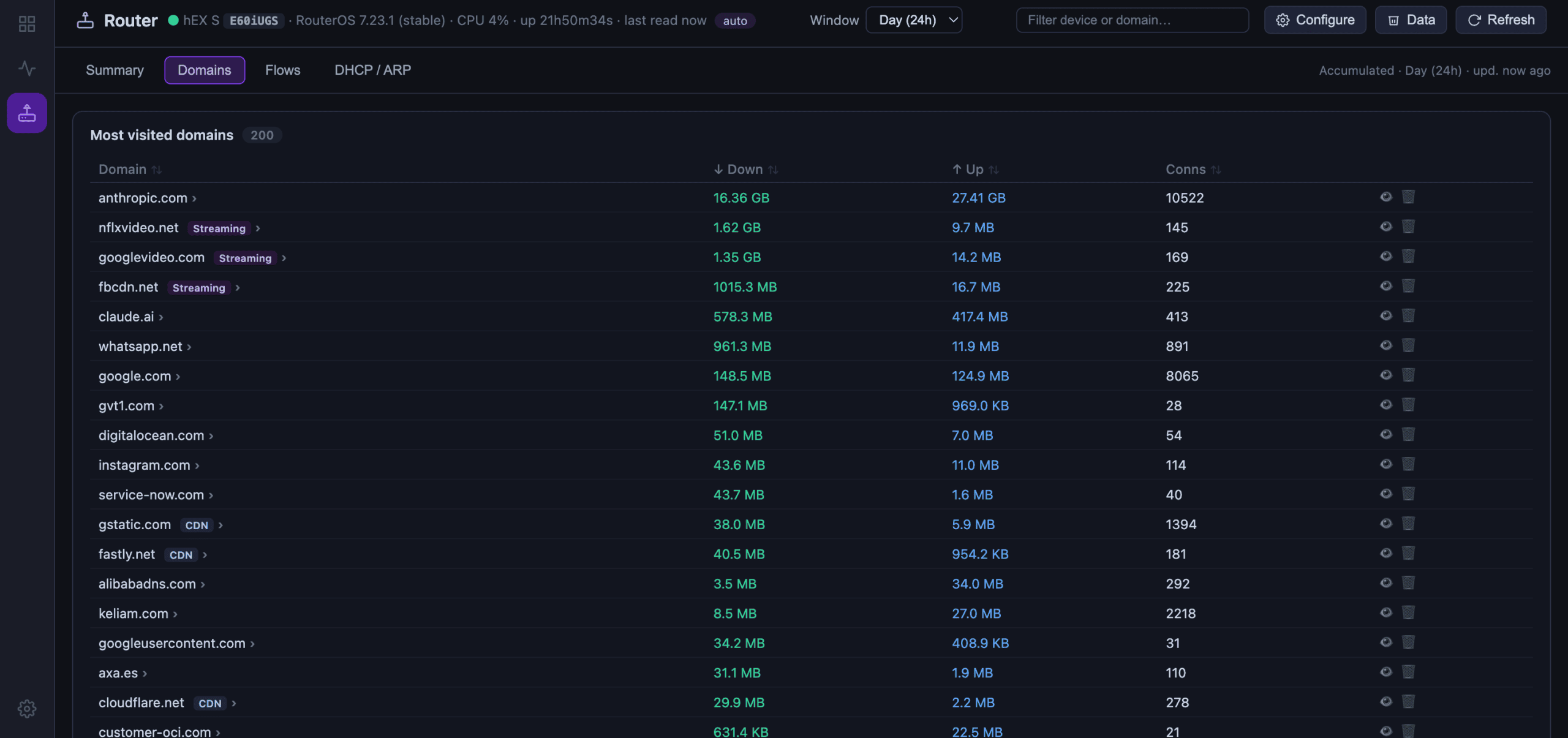Sort table by Conns column
Viewport: 1568px width, 738px height.
tap(1193, 170)
